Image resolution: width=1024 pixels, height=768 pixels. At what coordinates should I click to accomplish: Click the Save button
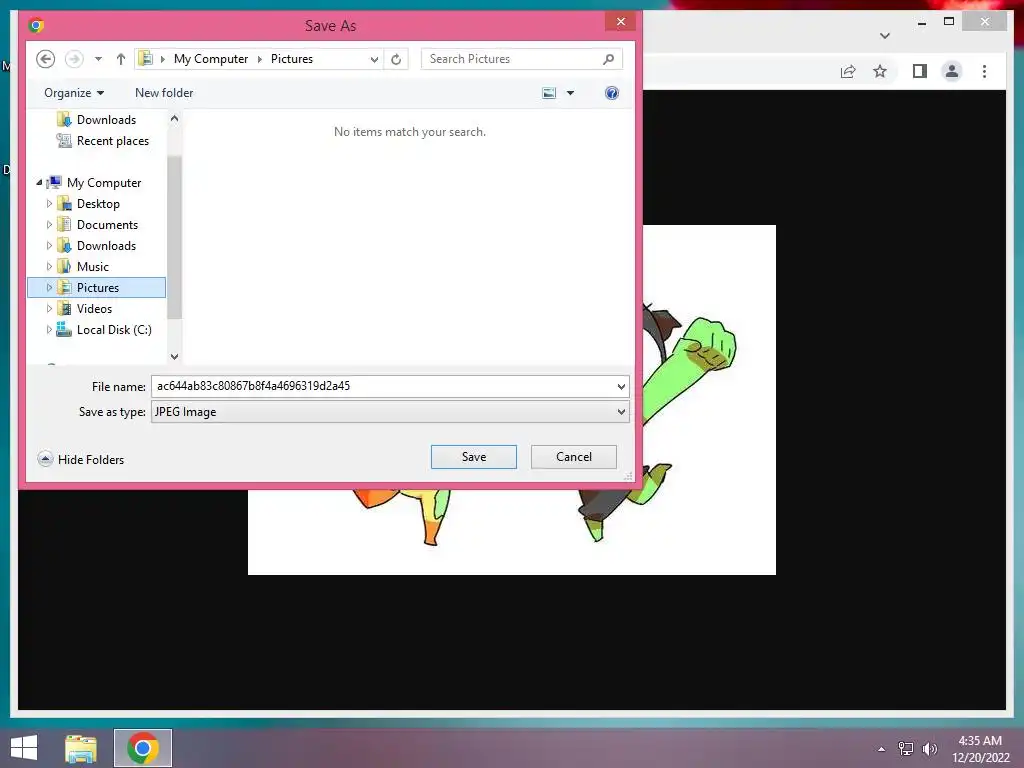coord(473,456)
